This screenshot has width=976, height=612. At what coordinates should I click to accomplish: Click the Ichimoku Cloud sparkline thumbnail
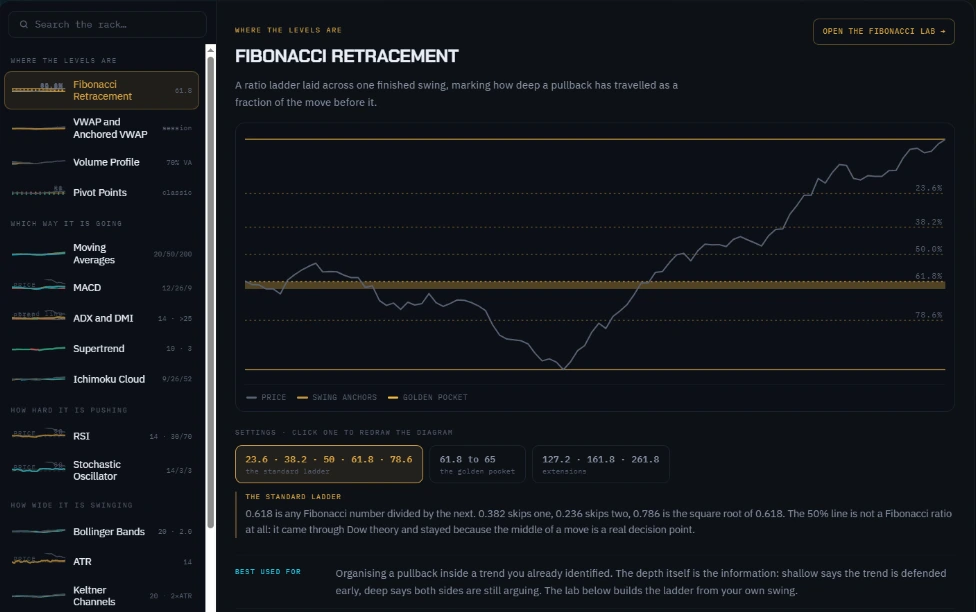click(x=39, y=379)
